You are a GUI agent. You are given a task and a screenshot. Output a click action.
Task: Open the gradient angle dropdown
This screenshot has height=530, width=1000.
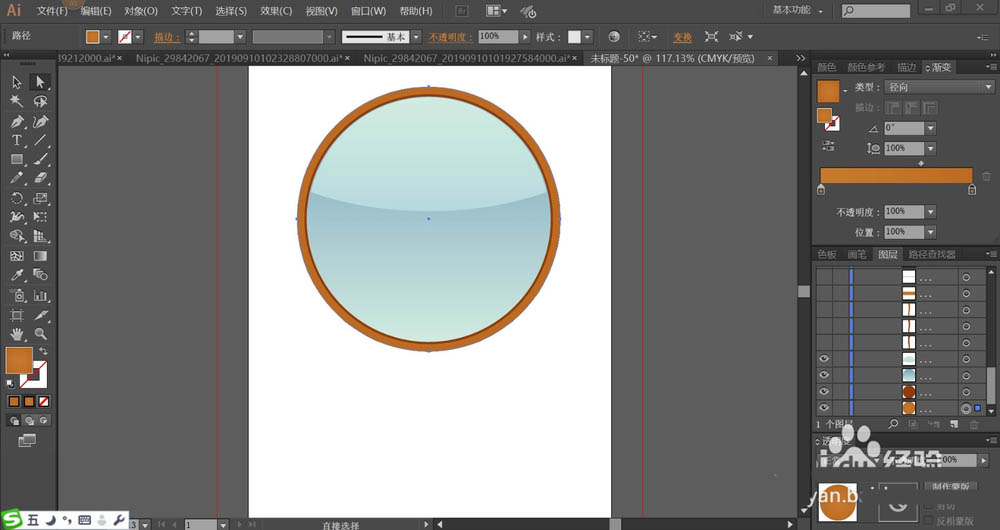pyautogui.click(x=930, y=128)
